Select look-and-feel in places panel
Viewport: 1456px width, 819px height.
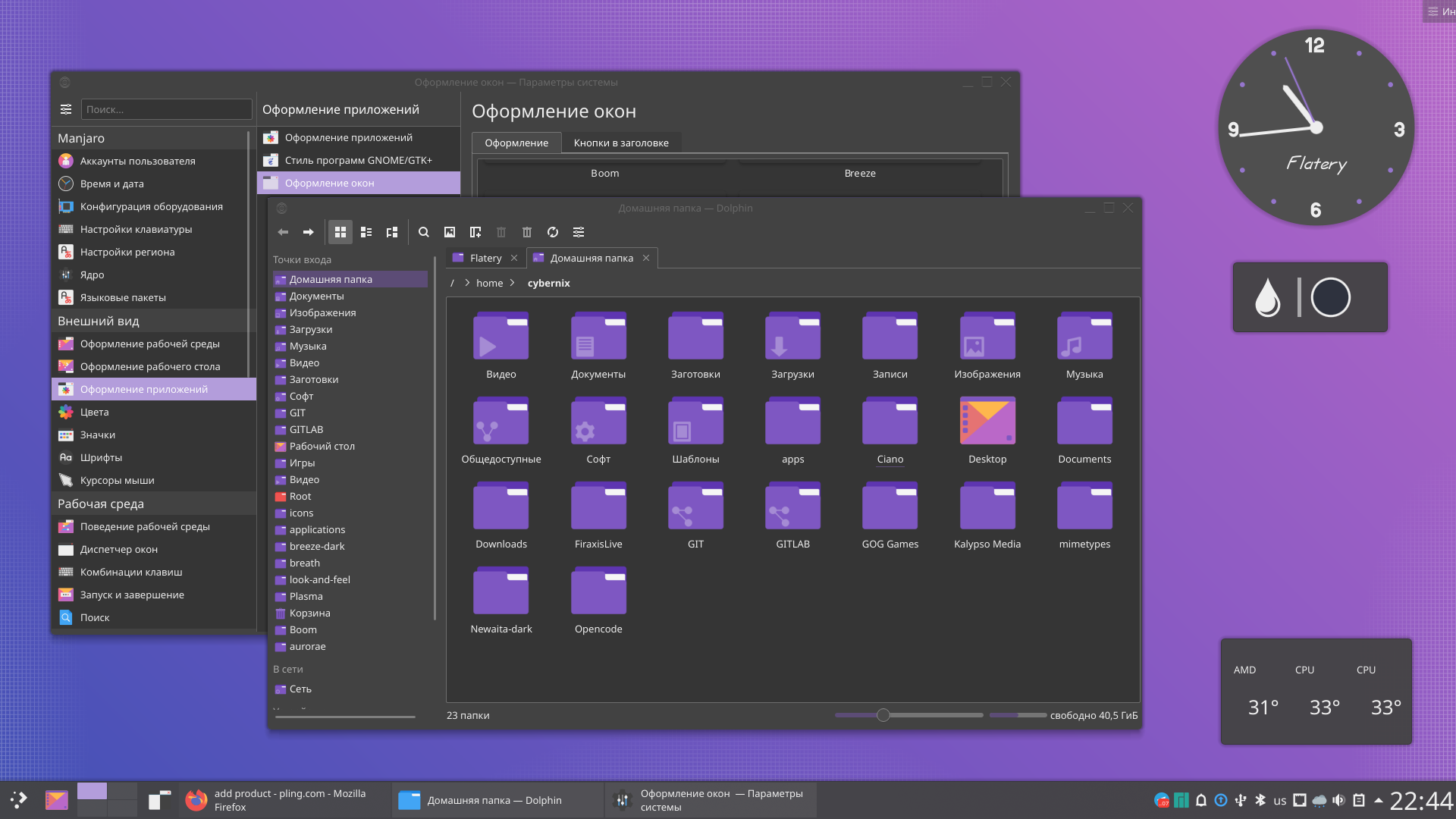pyautogui.click(x=350, y=580)
